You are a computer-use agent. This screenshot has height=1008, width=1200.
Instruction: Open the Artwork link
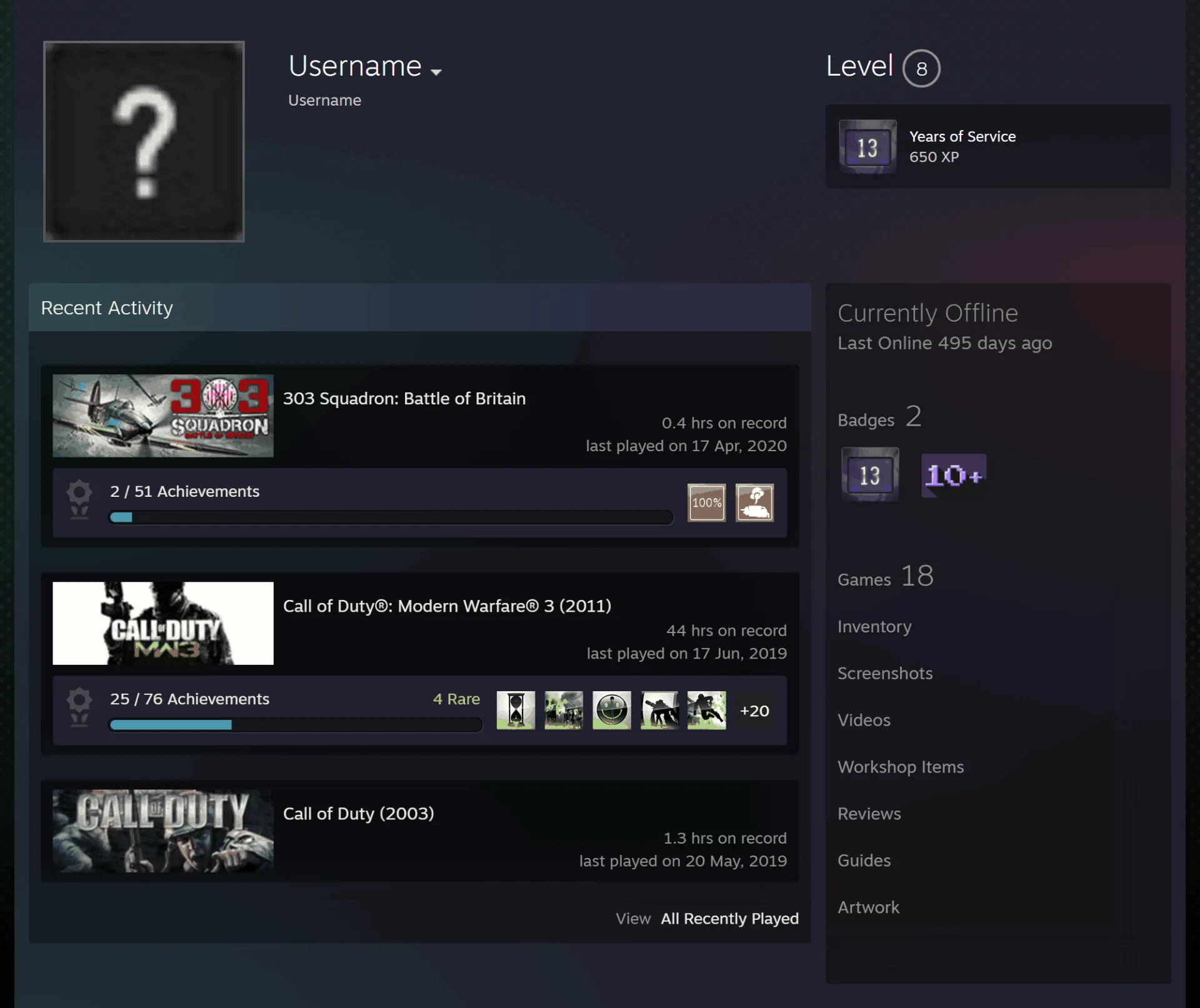[x=868, y=907]
